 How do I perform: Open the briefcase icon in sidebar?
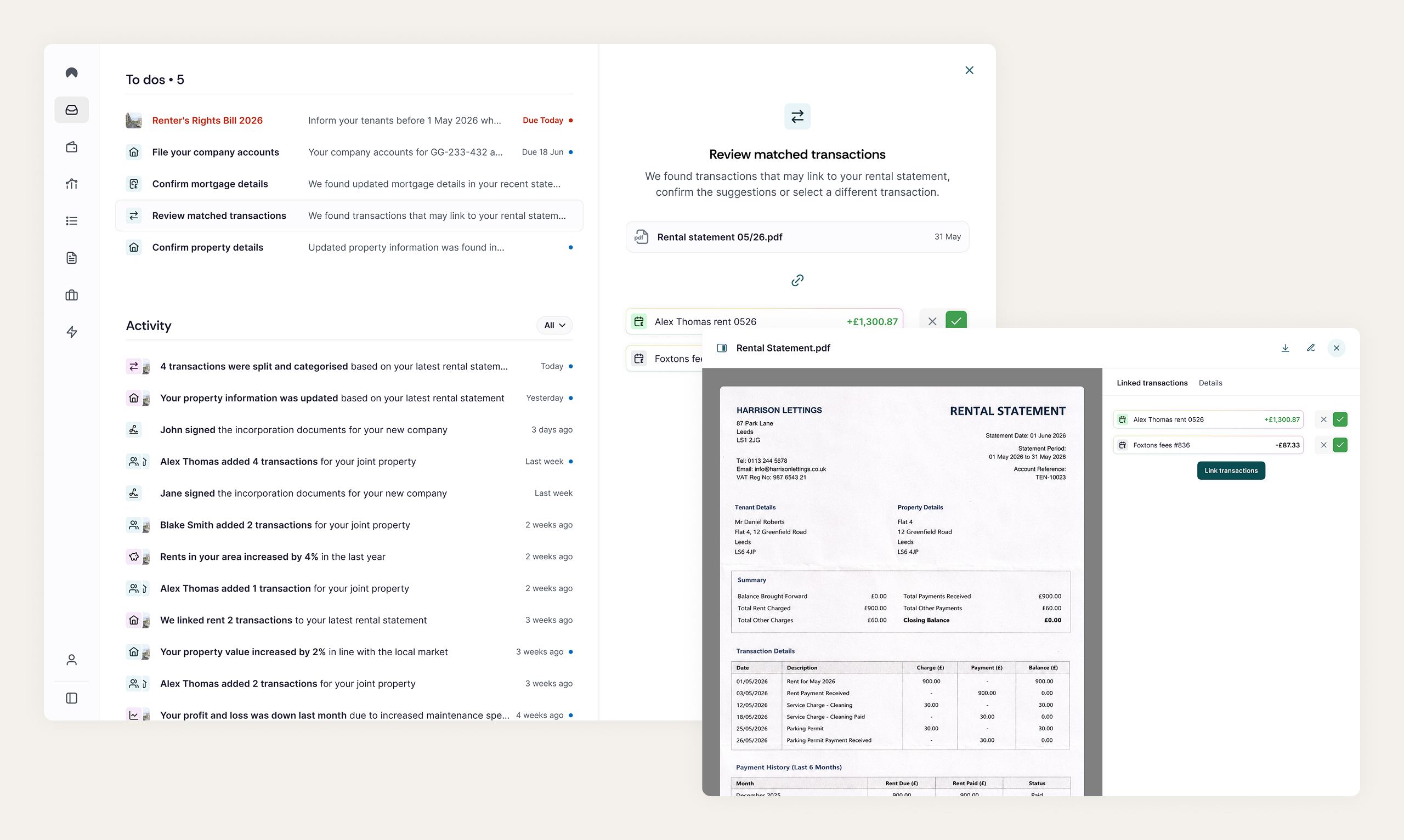[71, 295]
